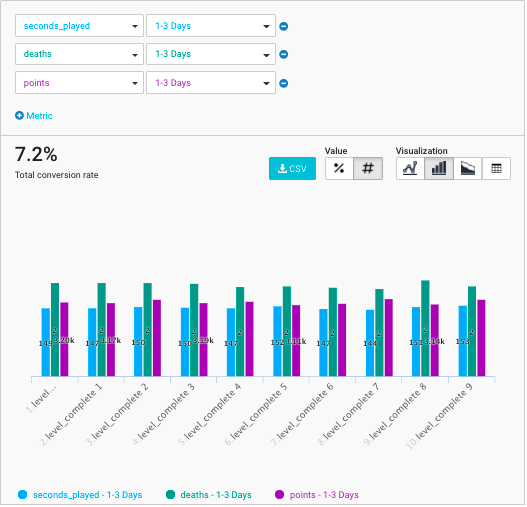Show values as percentages
527x507 pixels.
tap(340, 169)
